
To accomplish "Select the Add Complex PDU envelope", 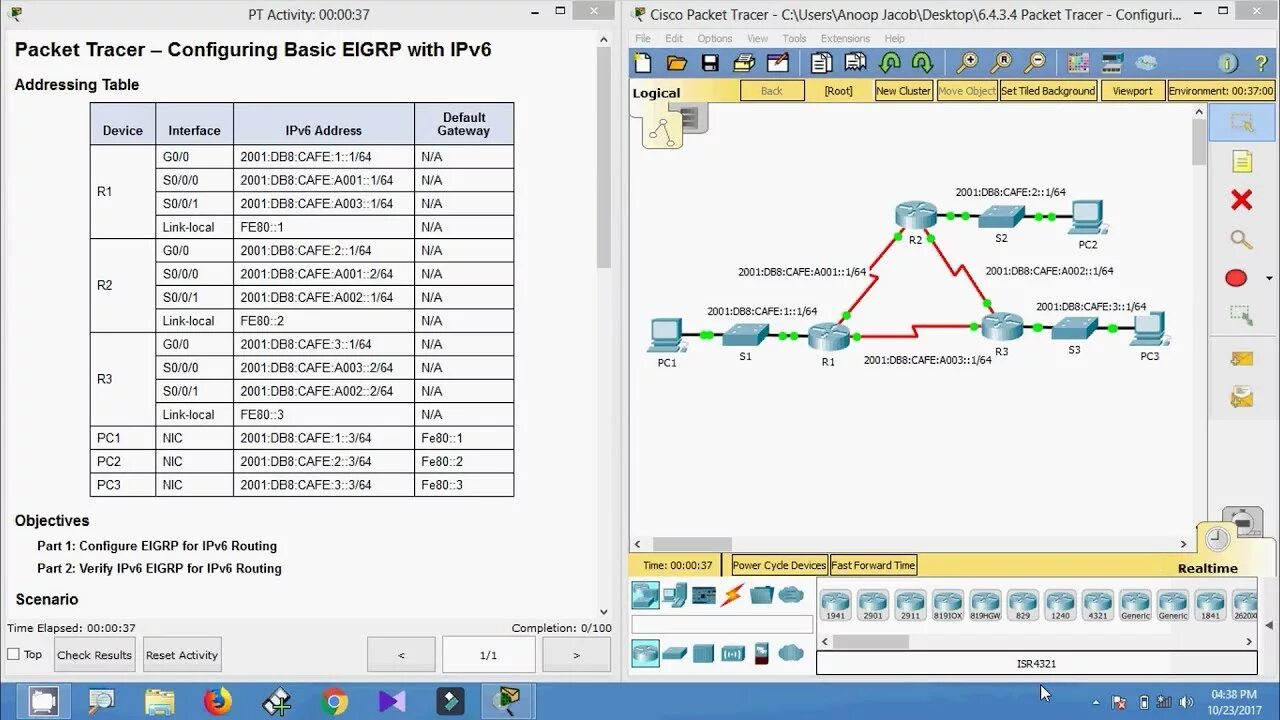I will pos(1241,397).
